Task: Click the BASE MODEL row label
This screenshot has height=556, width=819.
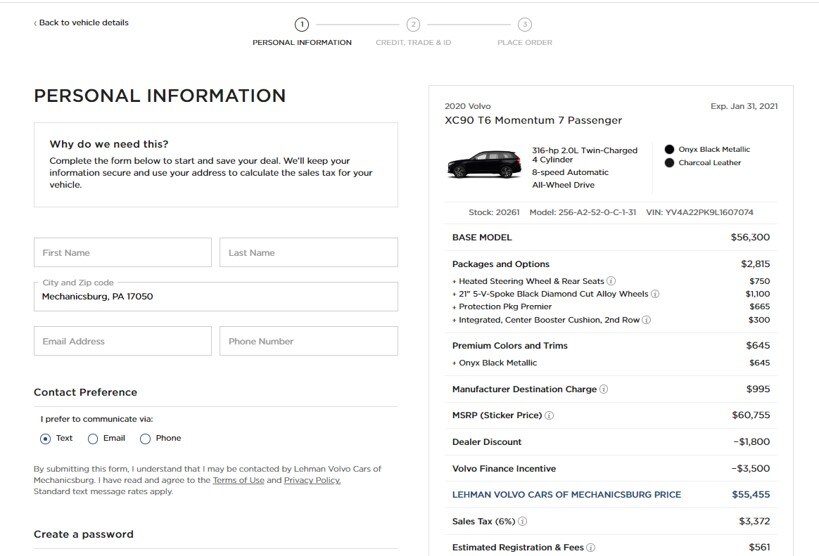Action: coord(482,237)
